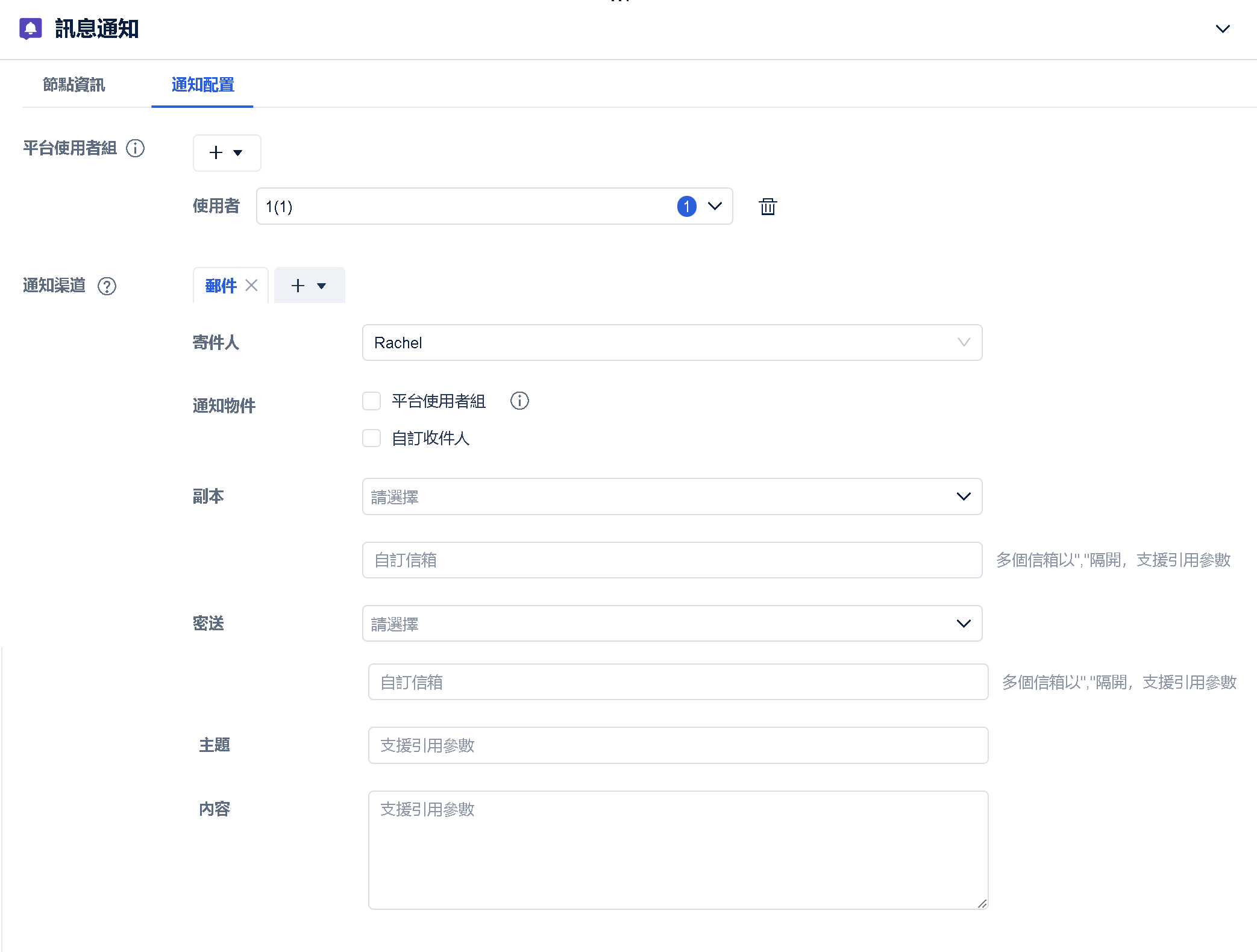Click the help question icon beside 通知渠道
This screenshot has height=952, width=1257.
107,286
